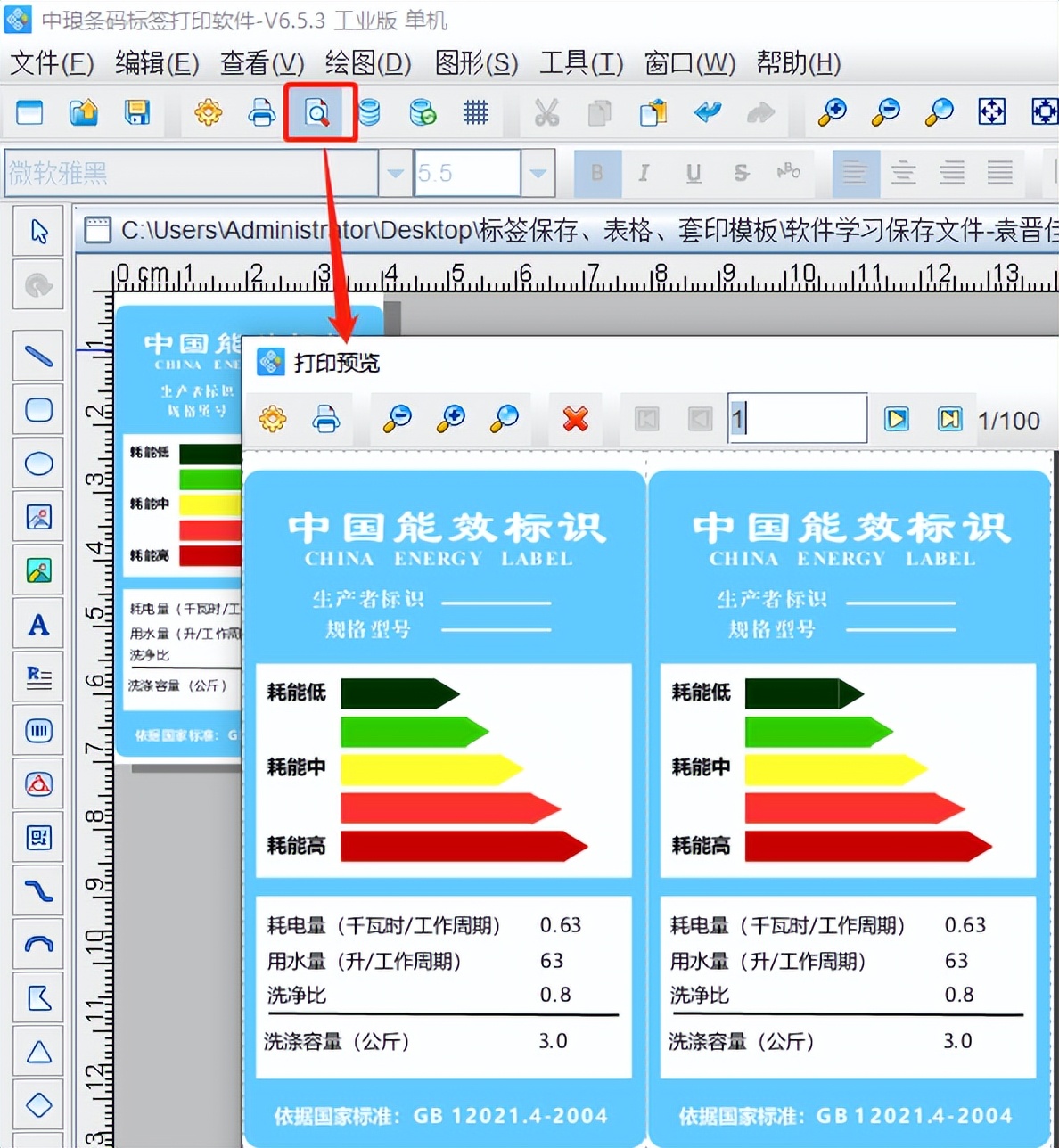Undo last action arrow
The height and width of the screenshot is (1148, 1059).
tap(708, 112)
